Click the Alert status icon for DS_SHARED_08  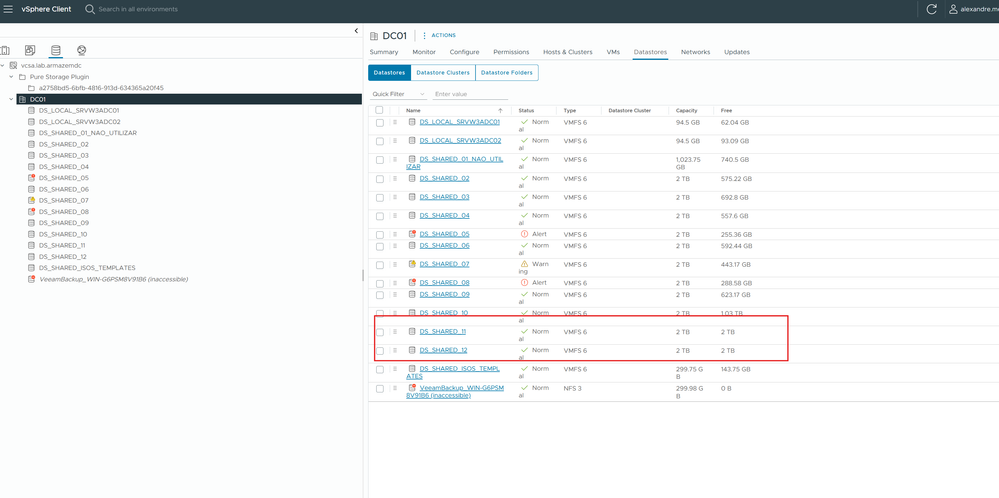[x=524, y=282]
